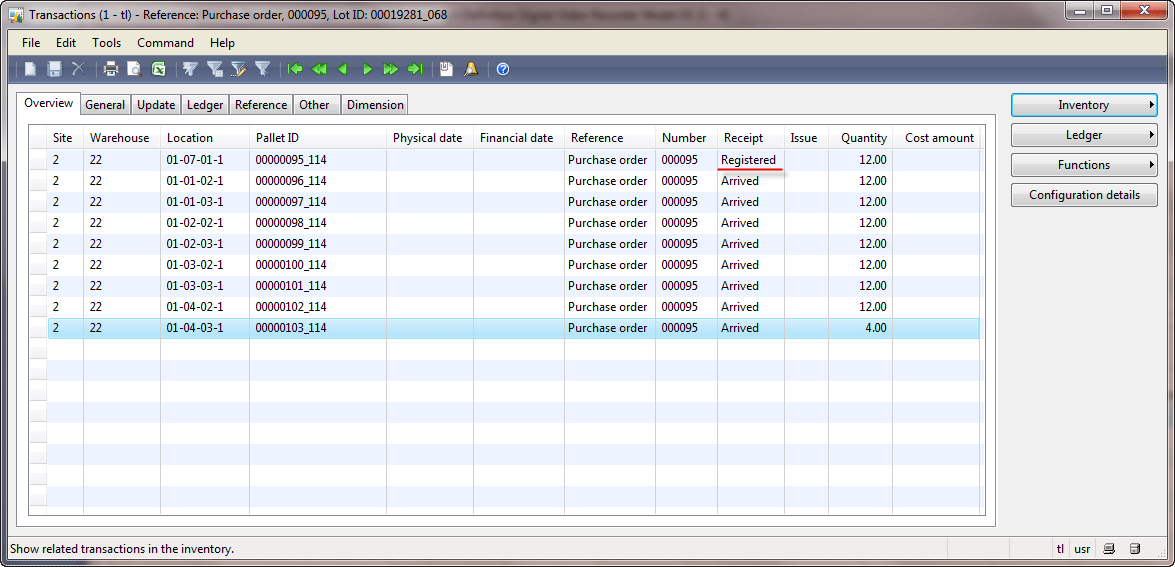The height and width of the screenshot is (567, 1175).
Task: Open the Help menu
Action: 223,43
